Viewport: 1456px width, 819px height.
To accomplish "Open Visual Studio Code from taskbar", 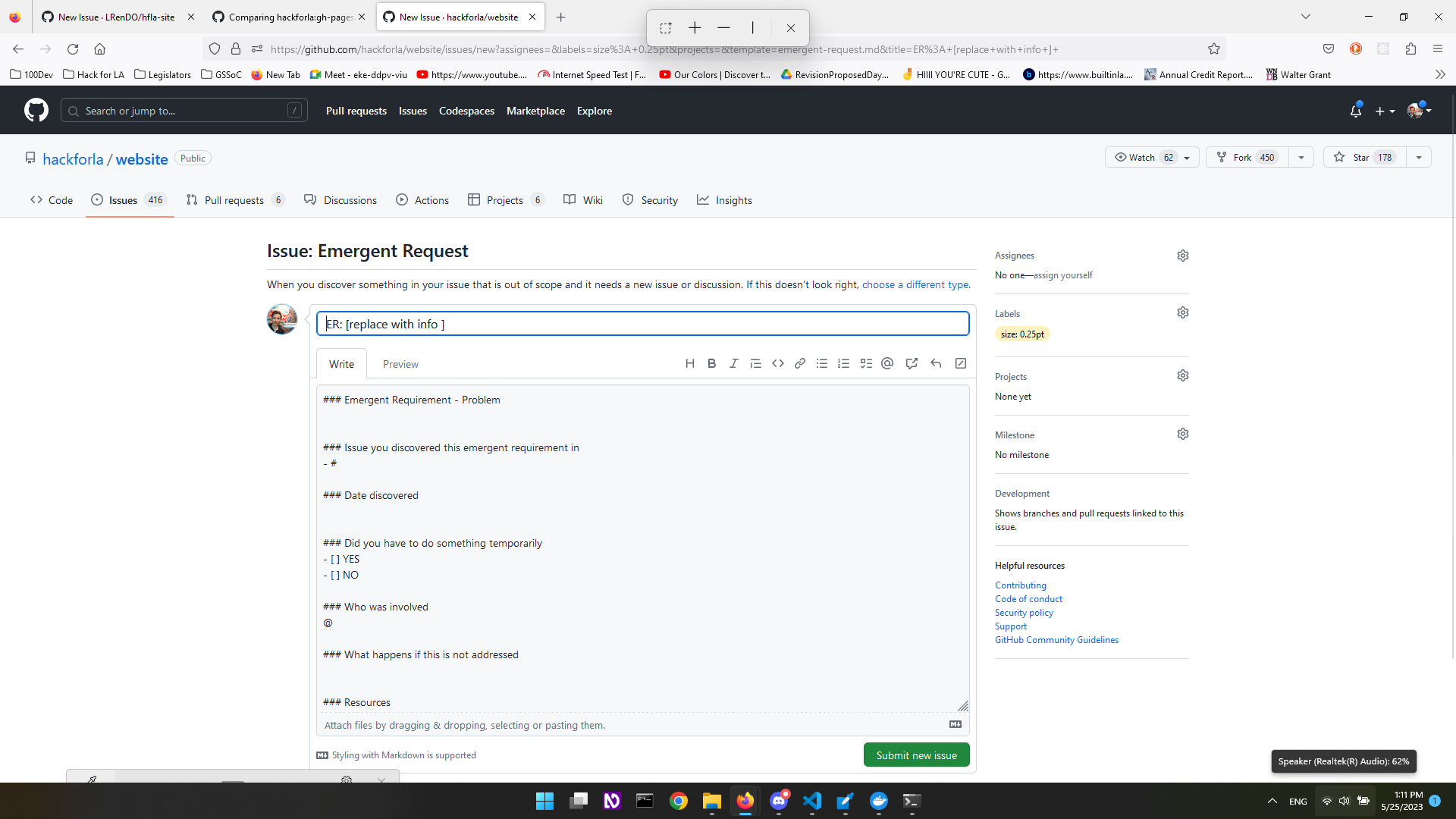I will click(x=812, y=801).
